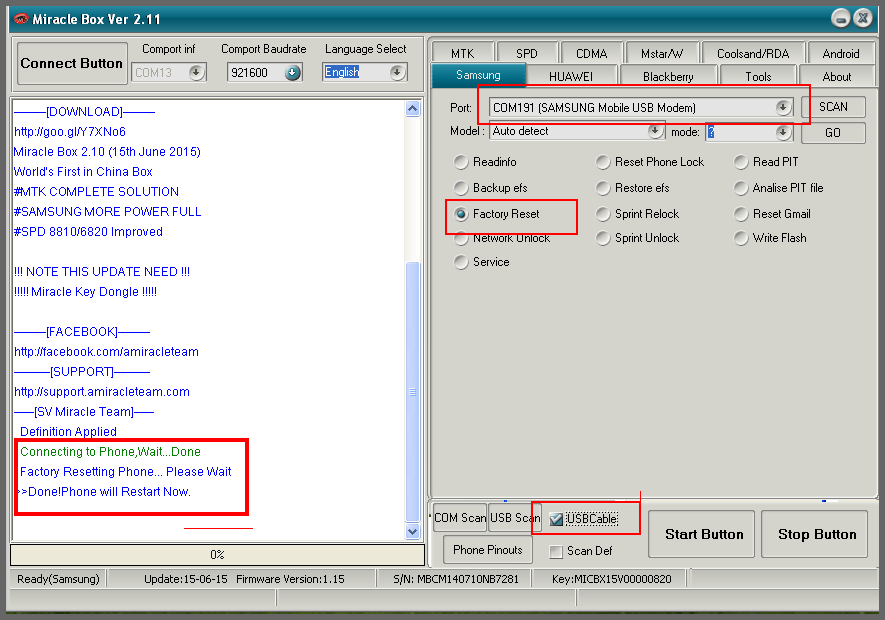Click the Ready(Samsung) status bar entry
This screenshot has width=885, height=620.
pos(58,579)
